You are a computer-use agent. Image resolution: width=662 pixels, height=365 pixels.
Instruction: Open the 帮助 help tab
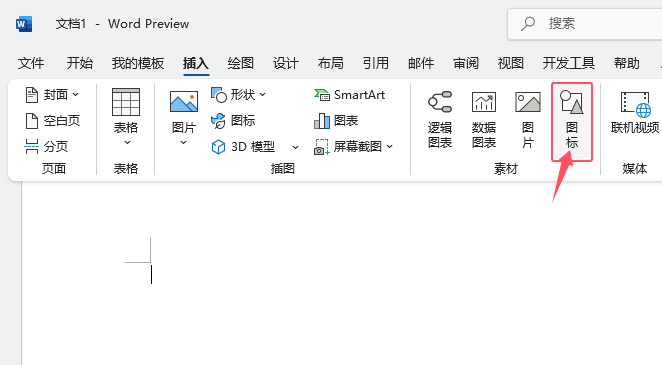tap(627, 63)
